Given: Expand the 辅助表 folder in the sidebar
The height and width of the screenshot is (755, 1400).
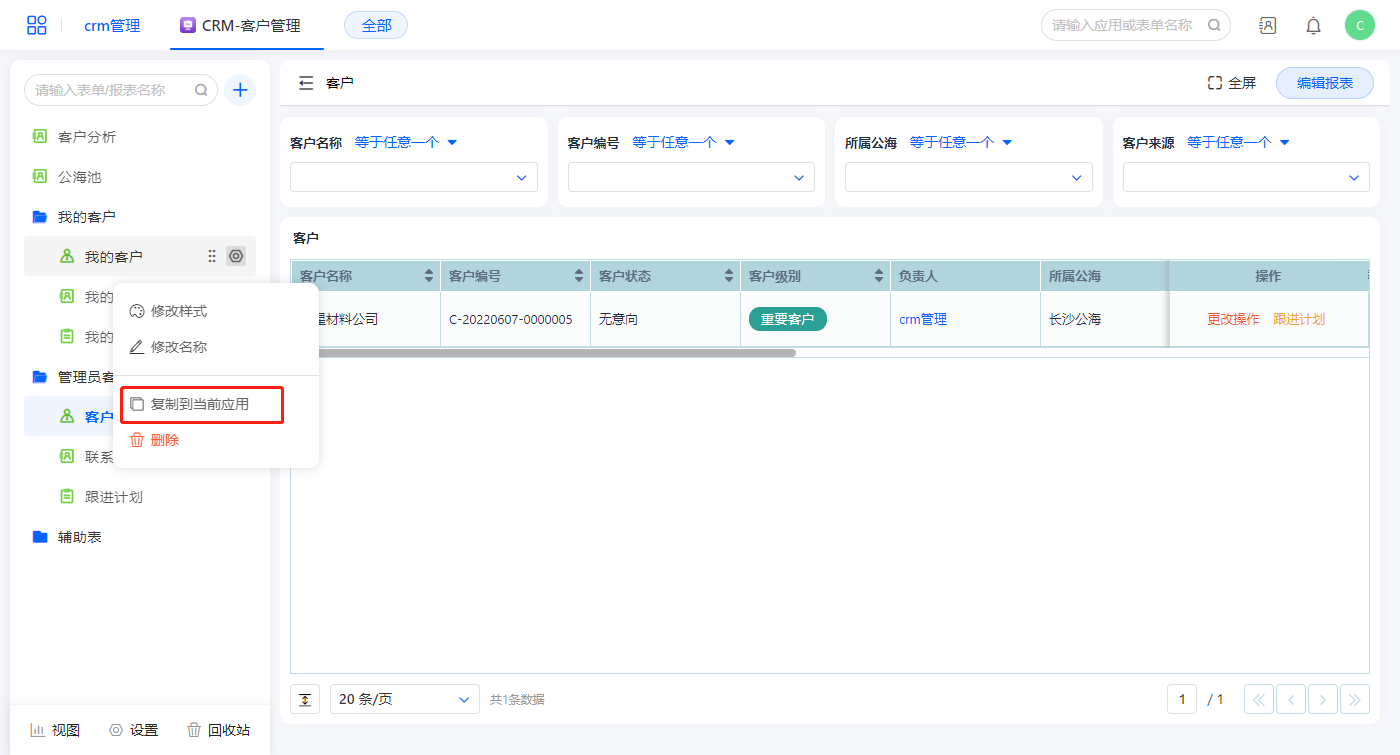Looking at the screenshot, I should tap(79, 537).
